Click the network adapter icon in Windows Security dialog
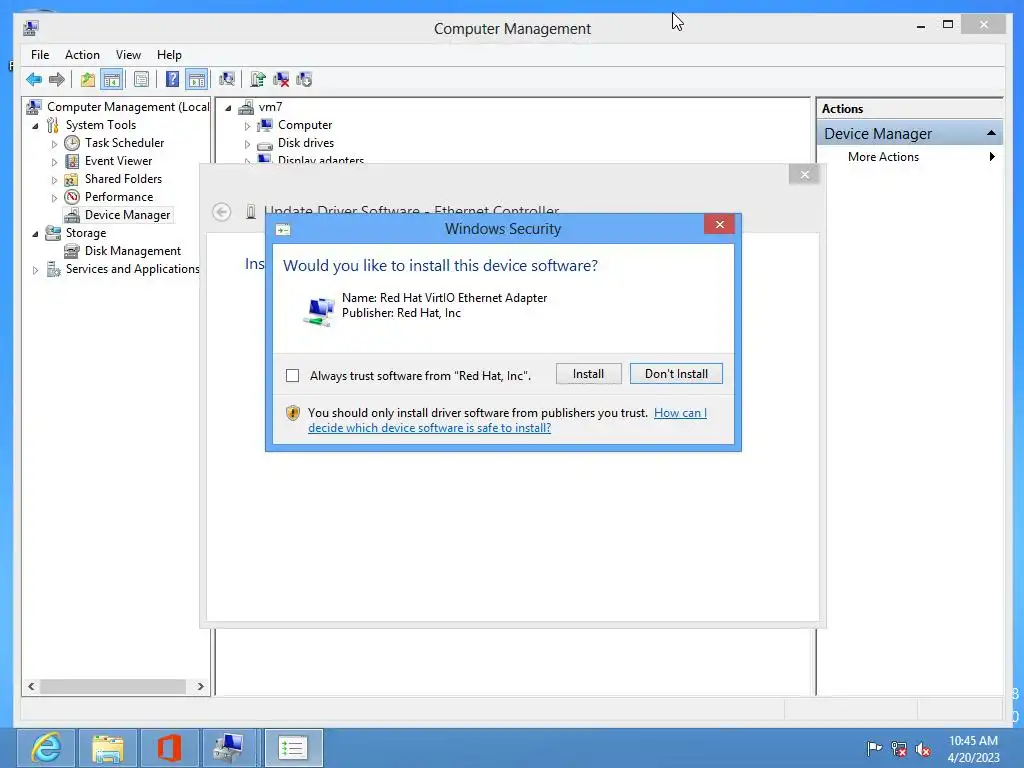Screen dimensions: 1024x768 click(319, 310)
